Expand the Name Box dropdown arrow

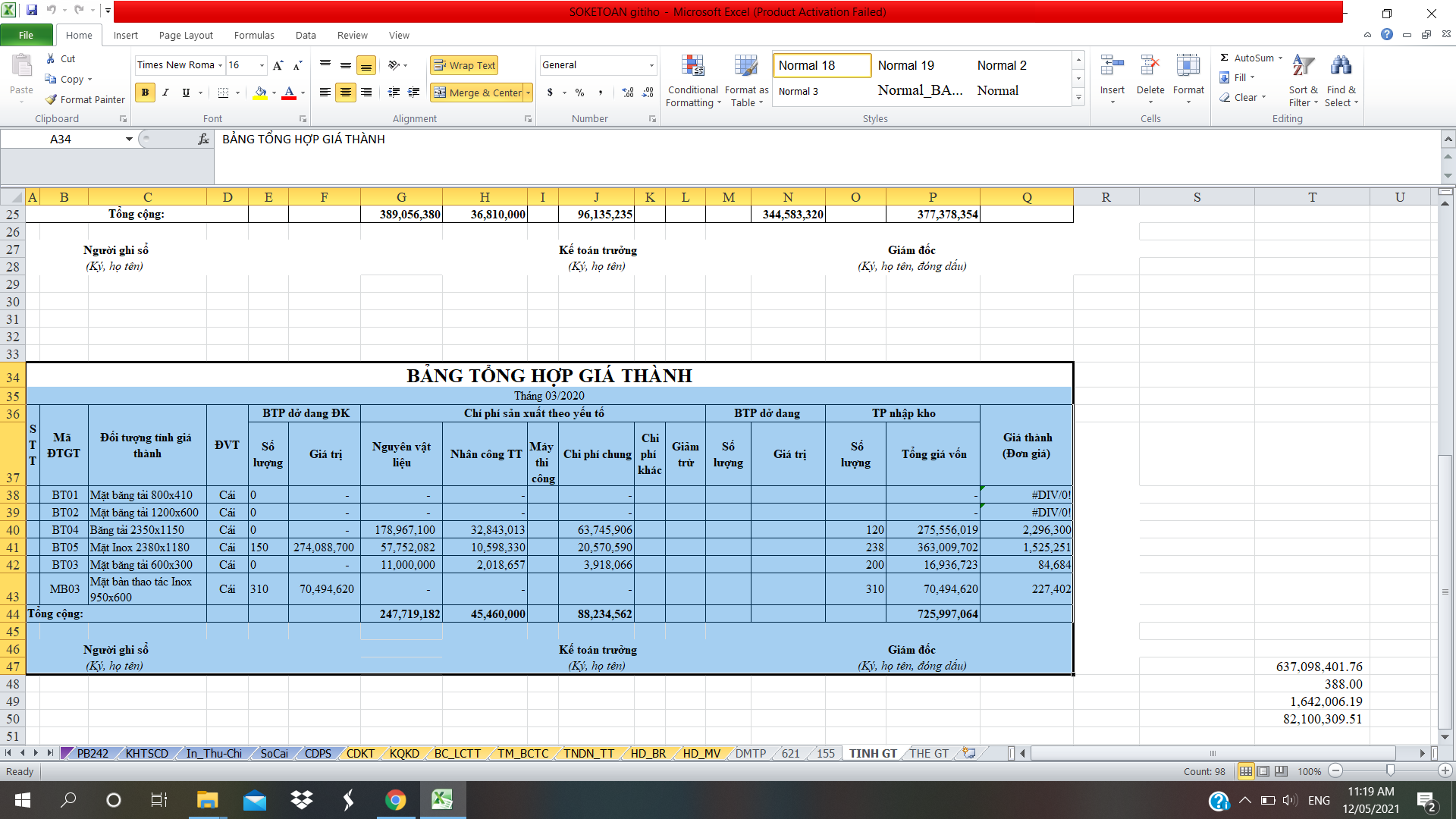coord(129,139)
